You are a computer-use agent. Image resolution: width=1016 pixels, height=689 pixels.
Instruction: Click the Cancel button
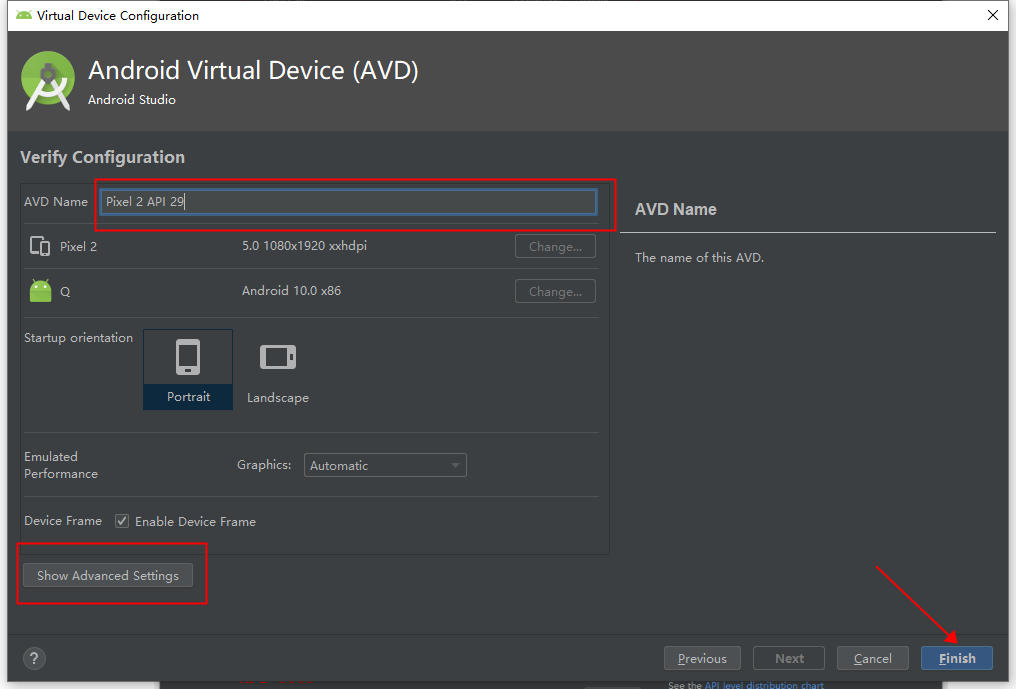point(872,659)
